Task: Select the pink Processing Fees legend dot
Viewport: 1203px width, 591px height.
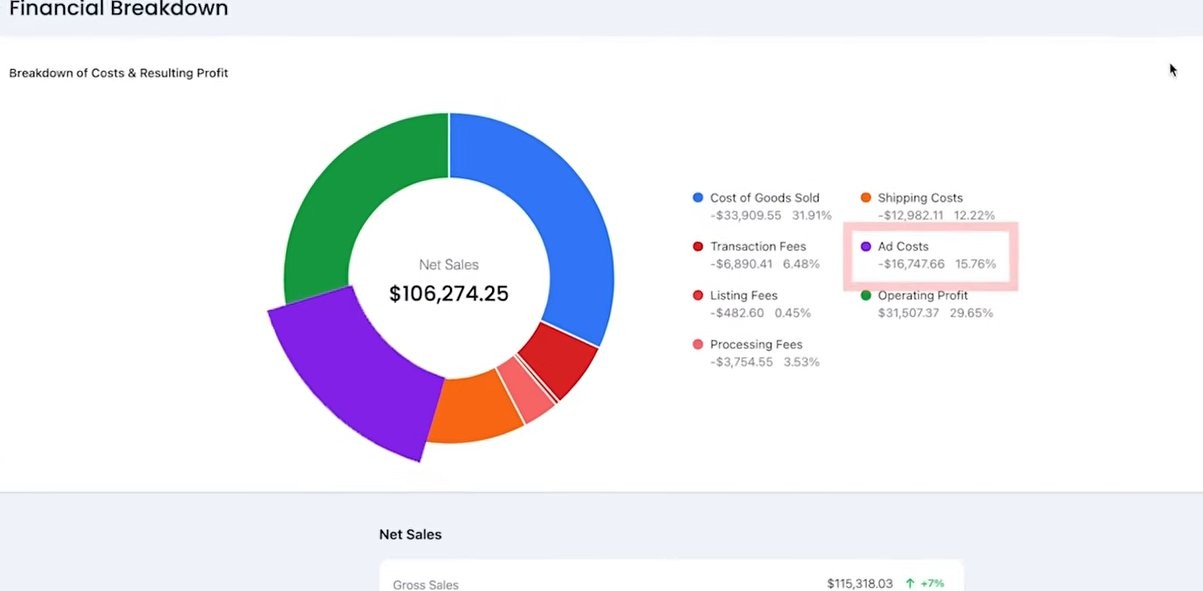Action: point(697,344)
